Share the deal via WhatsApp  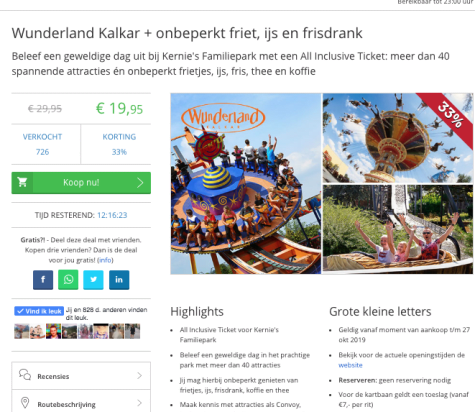coord(68,280)
